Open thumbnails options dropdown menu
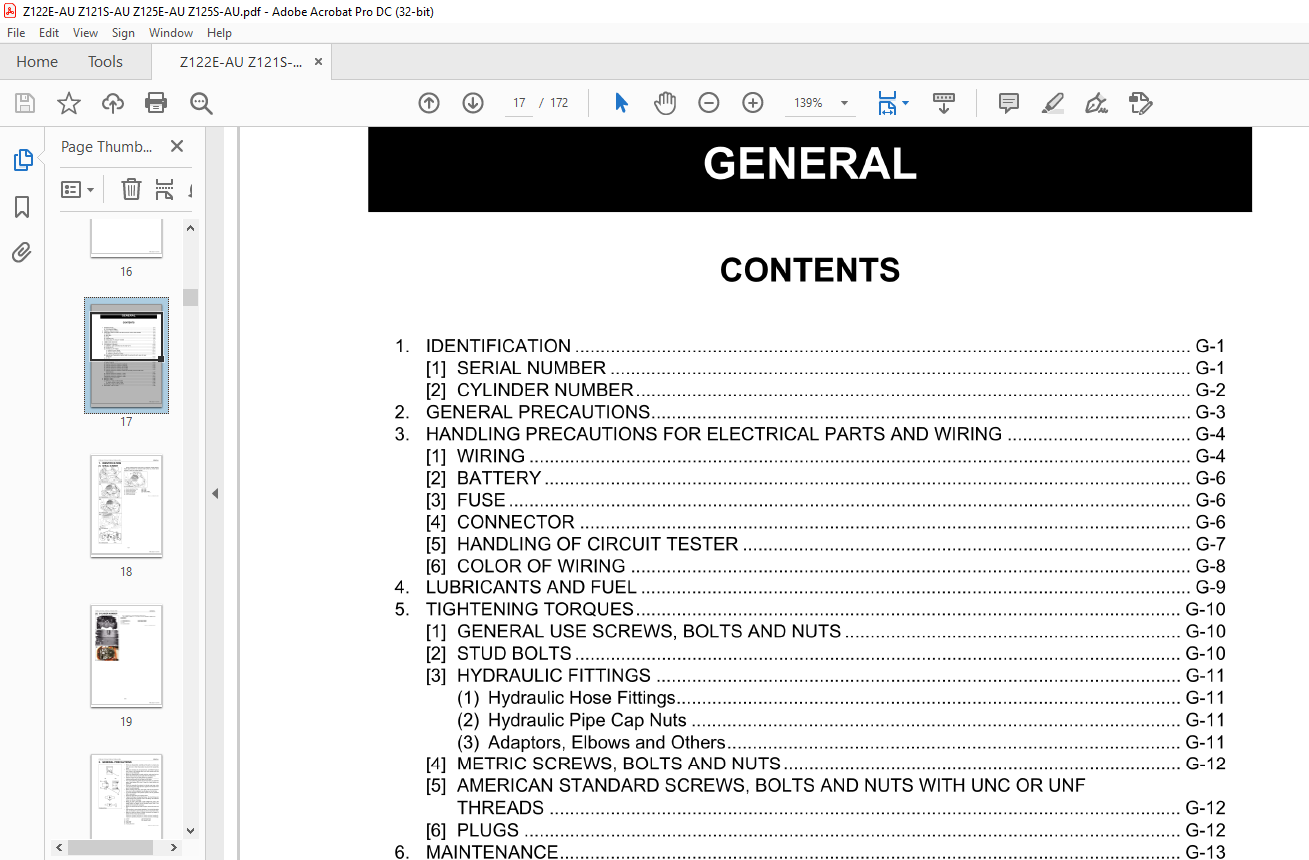Viewport: 1309px width, 860px height. pos(77,189)
